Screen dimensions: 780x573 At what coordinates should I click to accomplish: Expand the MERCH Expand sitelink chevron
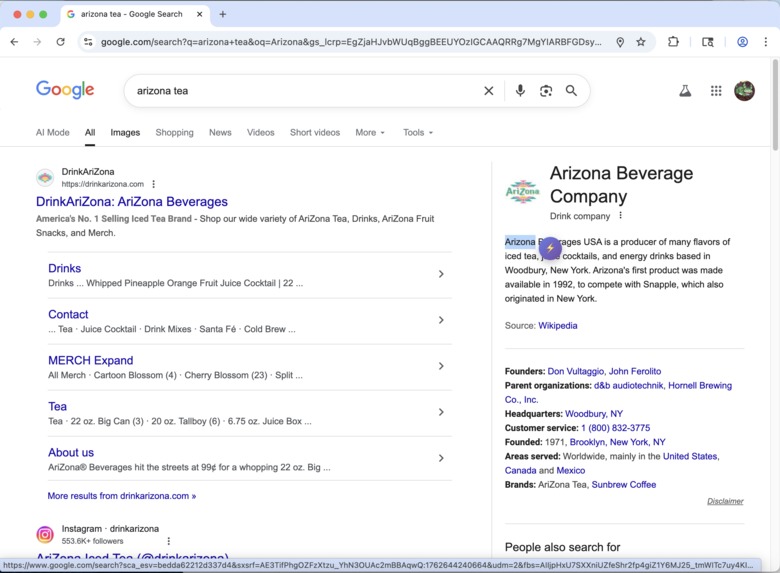[441, 366]
